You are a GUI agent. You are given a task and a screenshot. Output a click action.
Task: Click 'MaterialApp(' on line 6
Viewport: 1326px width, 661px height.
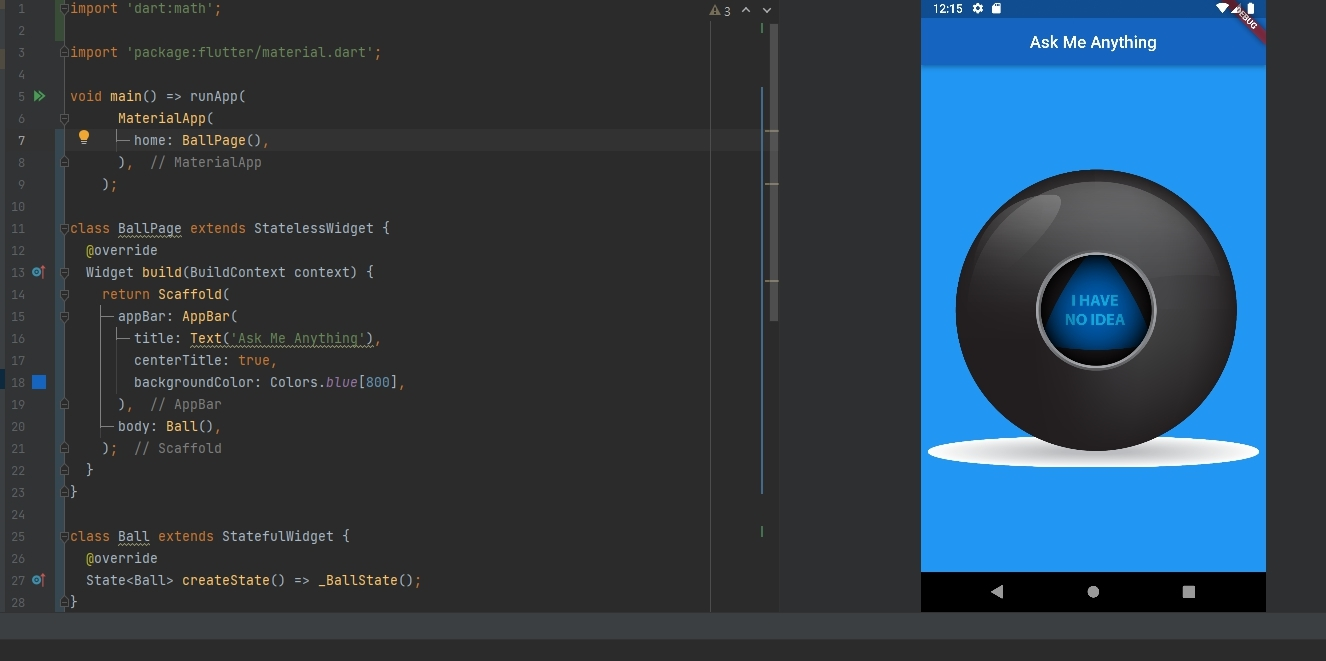(x=166, y=118)
